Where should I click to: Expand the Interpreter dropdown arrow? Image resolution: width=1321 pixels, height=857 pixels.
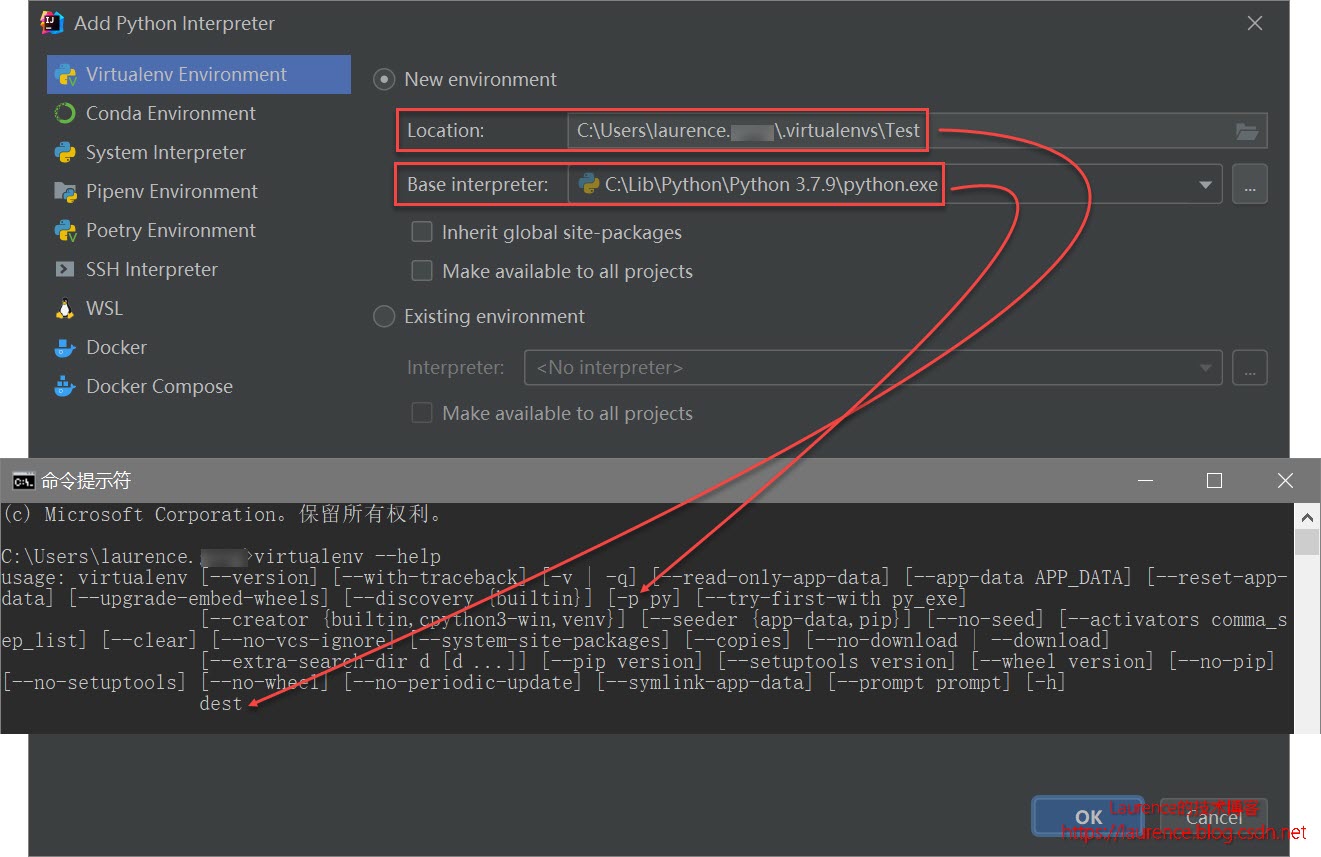pyautogui.click(x=1205, y=368)
